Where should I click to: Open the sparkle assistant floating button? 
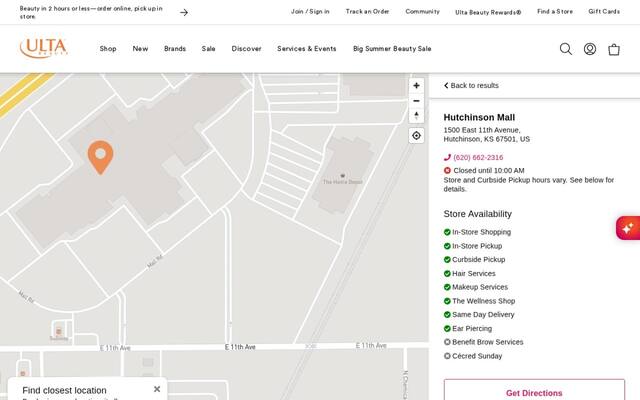pyautogui.click(x=628, y=228)
